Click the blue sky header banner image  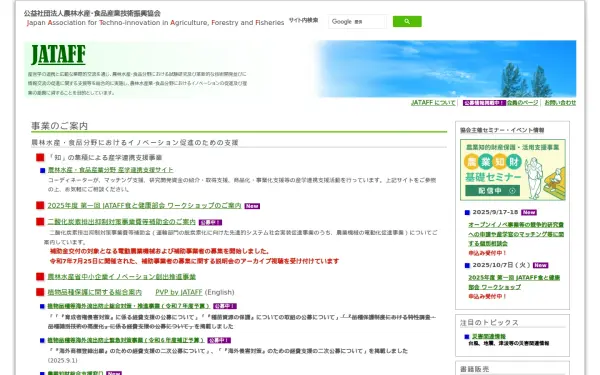pyautogui.click(x=446, y=69)
